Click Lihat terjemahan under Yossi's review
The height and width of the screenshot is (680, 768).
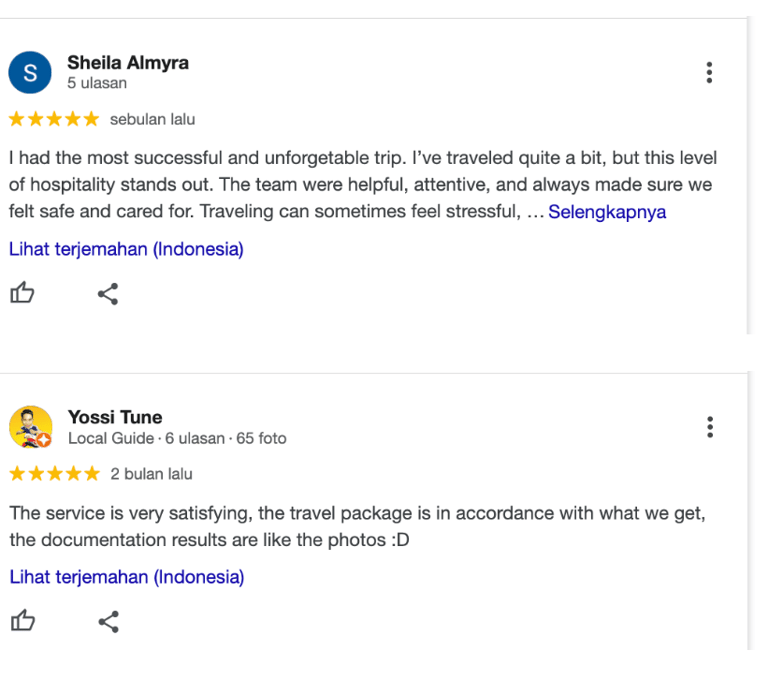pyautogui.click(x=126, y=577)
